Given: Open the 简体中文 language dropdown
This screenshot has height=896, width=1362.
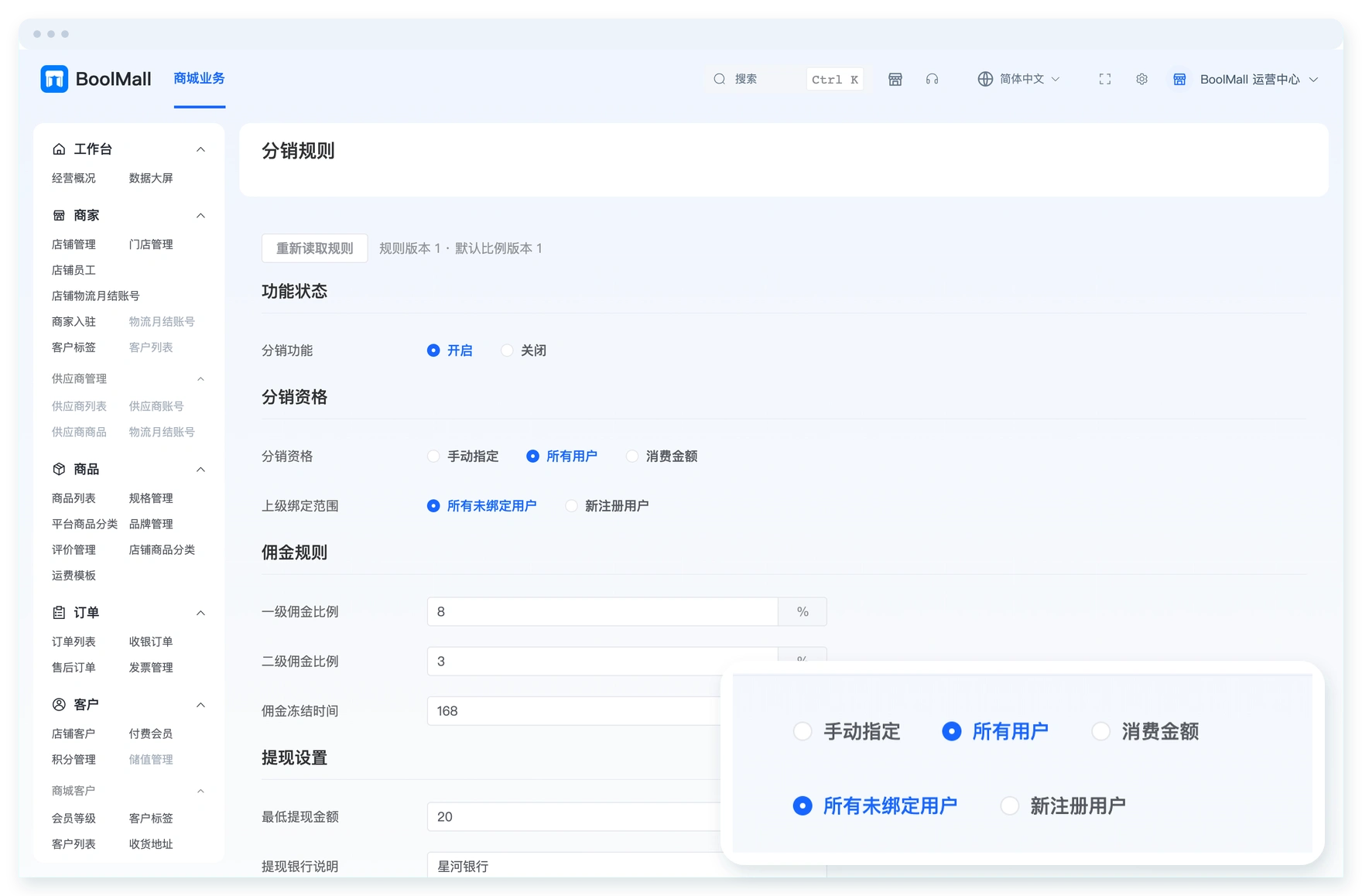Looking at the screenshot, I should (1019, 79).
